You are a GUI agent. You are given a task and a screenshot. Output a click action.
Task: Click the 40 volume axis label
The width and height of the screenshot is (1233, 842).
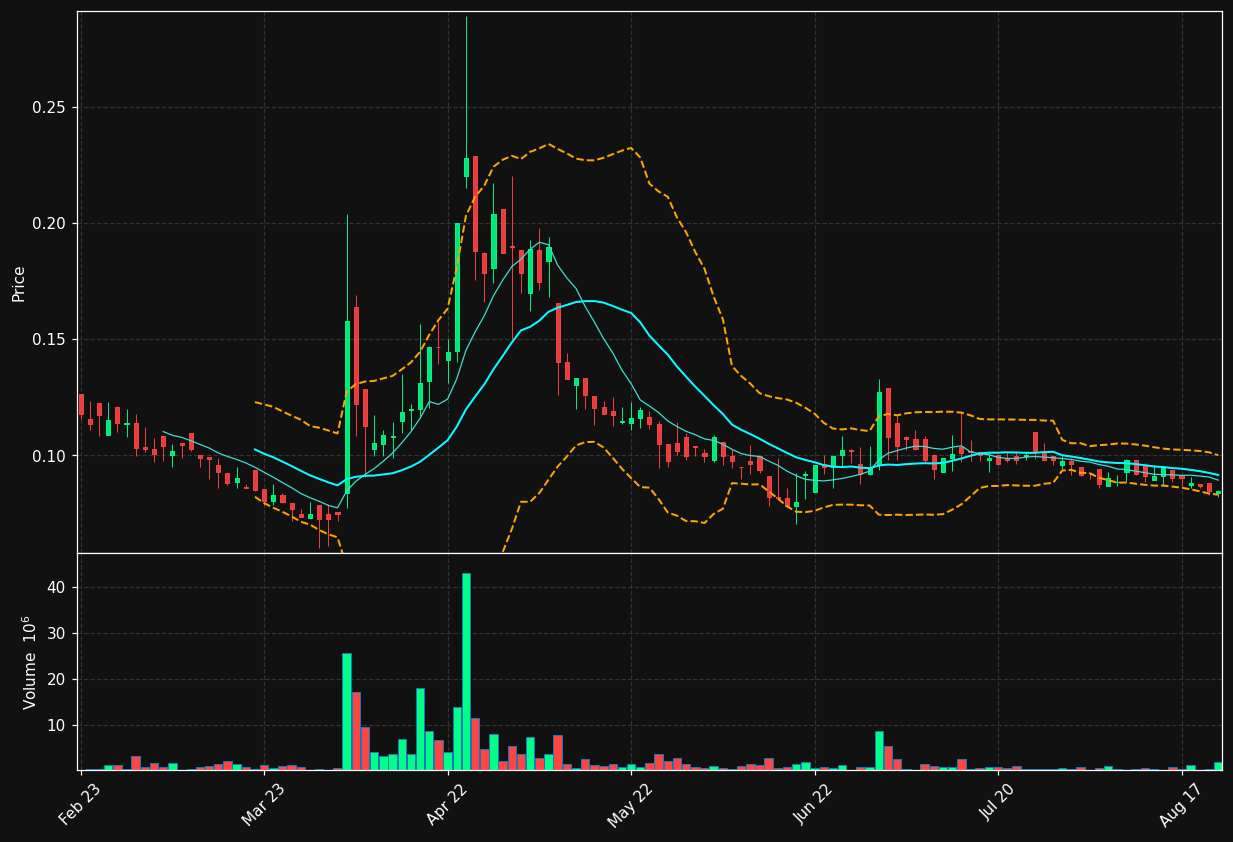(57, 588)
